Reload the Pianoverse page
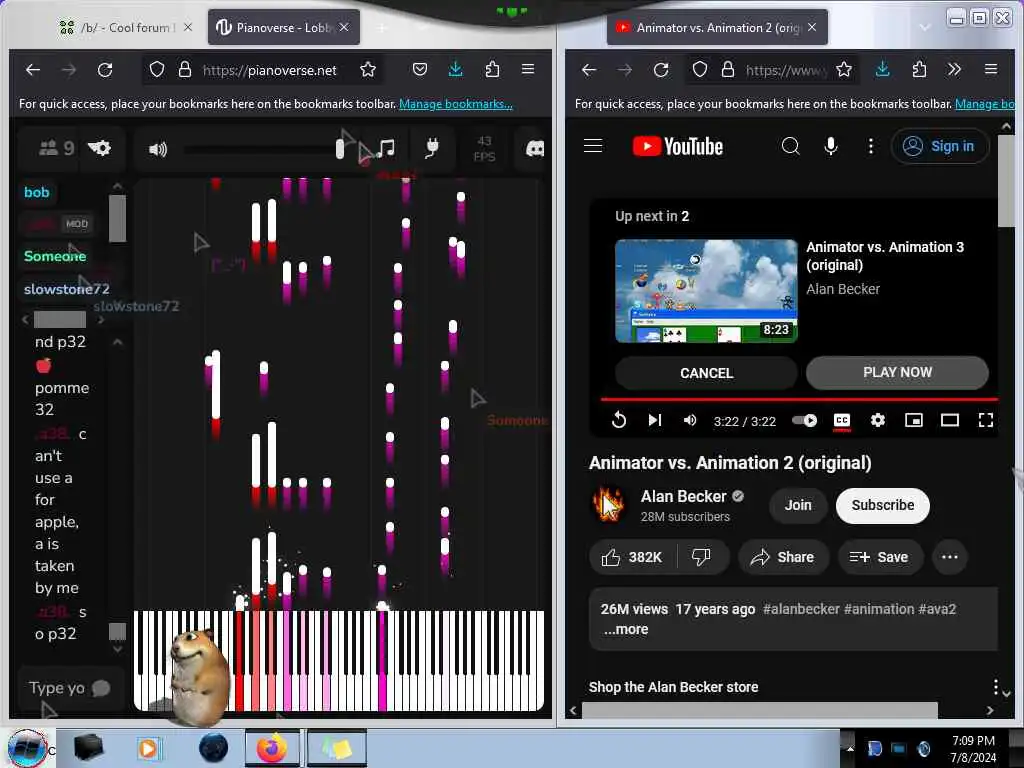 click(x=104, y=70)
